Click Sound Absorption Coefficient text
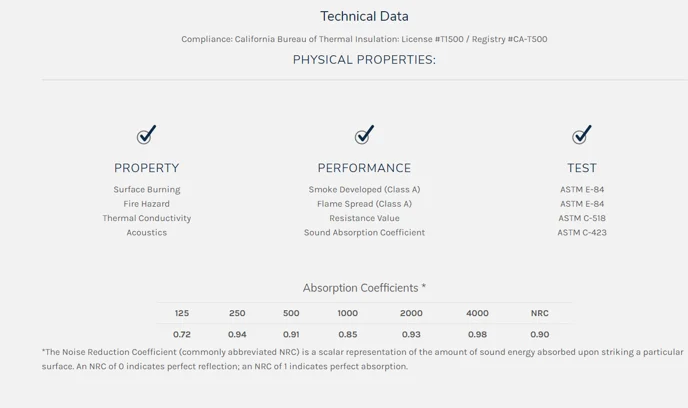The image size is (688, 408). click(364, 232)
